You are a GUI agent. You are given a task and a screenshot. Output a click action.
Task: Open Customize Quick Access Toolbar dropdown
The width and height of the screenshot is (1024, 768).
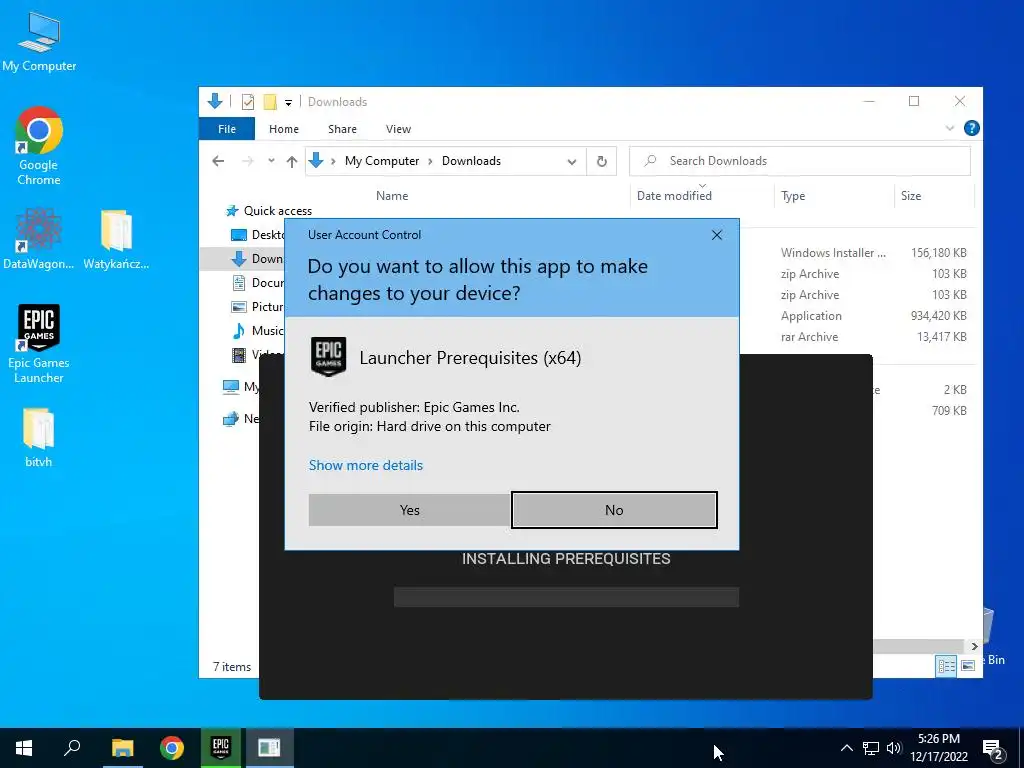tap(288, 103)
